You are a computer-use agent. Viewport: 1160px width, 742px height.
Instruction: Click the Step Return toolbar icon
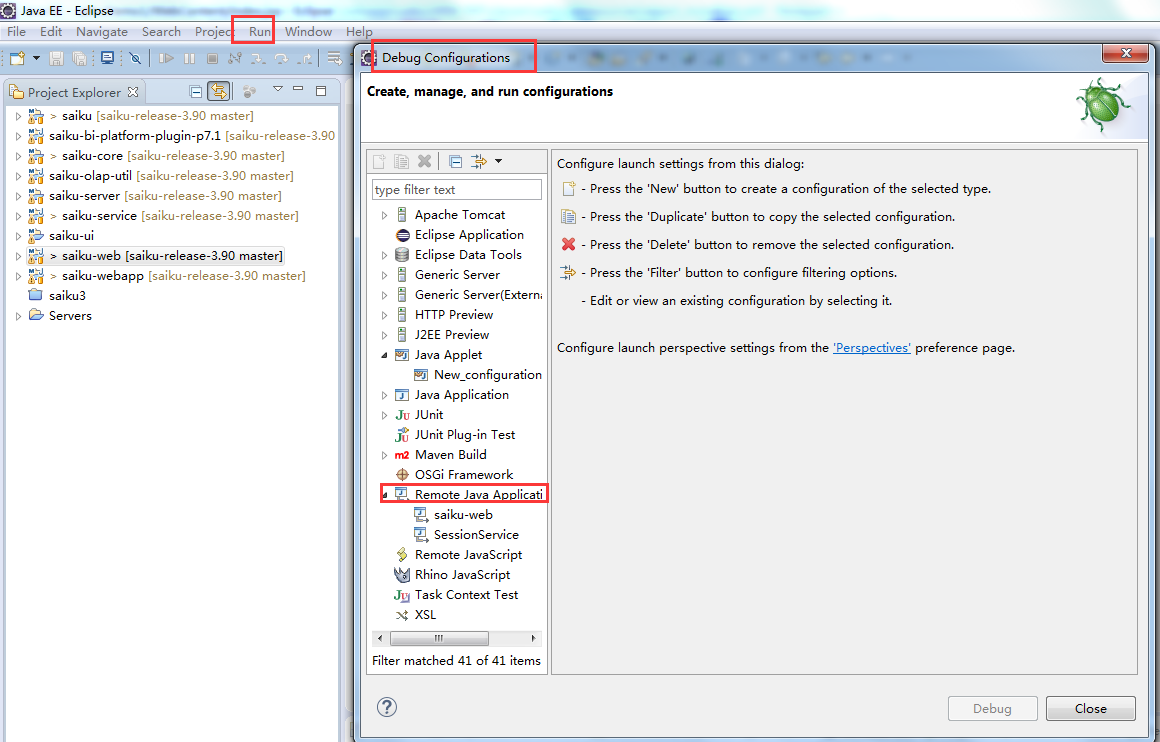click(304, 58)
